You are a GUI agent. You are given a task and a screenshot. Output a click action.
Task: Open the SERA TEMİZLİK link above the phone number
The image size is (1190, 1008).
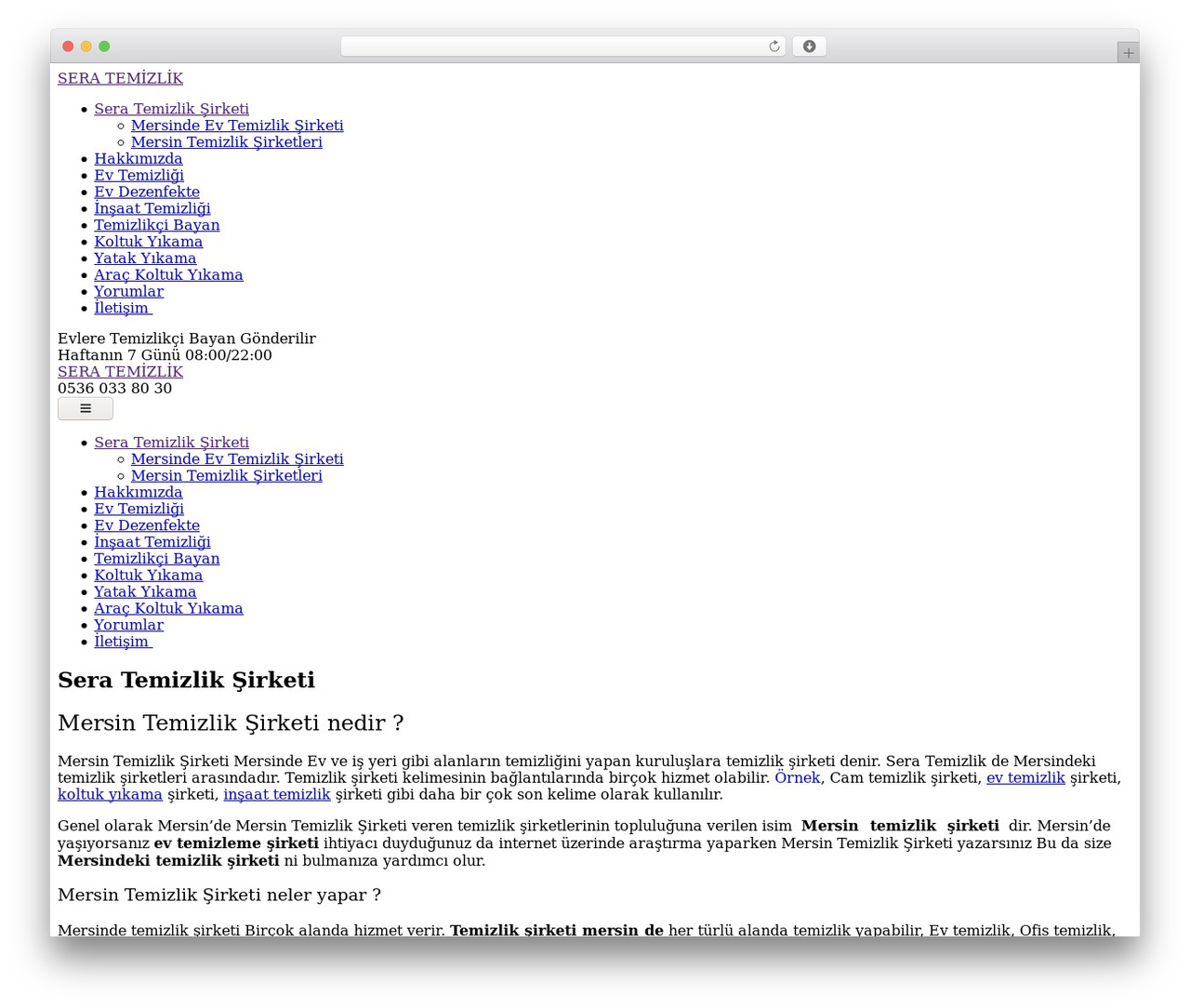click(x=120, y=372)
